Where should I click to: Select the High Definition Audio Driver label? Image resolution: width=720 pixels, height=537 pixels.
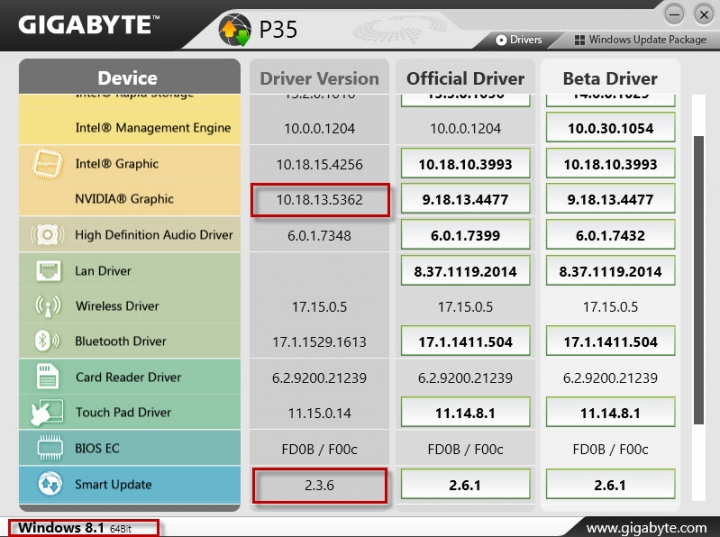pyautogui.click(x=154, y=235)
